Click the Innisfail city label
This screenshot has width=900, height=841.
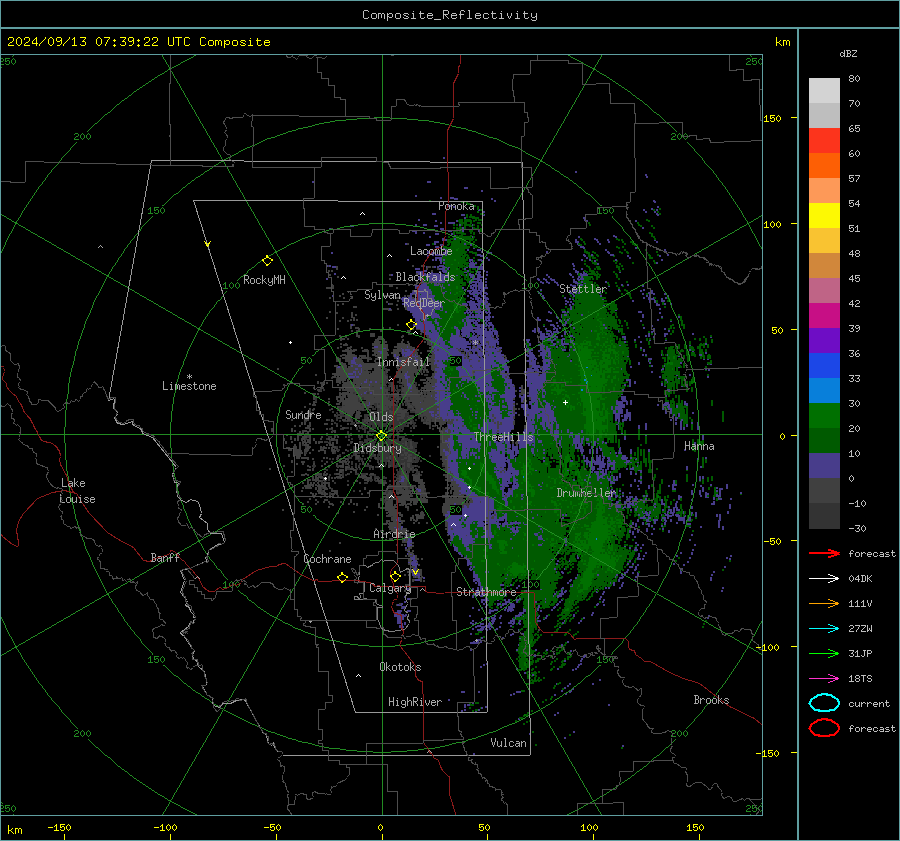tap(403, 362)
